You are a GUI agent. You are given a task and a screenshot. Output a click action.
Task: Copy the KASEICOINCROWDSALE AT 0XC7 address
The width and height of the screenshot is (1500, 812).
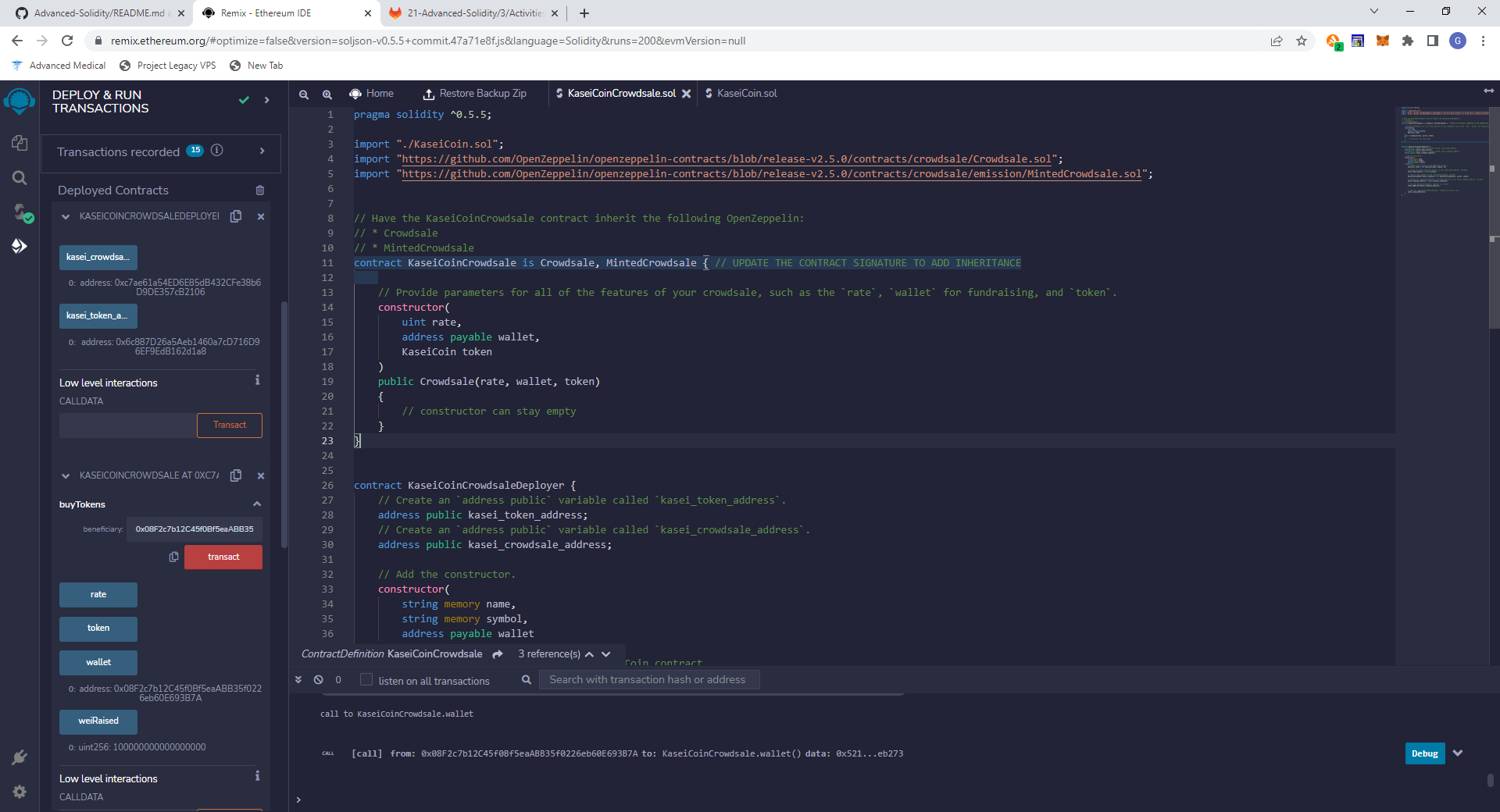236,475
